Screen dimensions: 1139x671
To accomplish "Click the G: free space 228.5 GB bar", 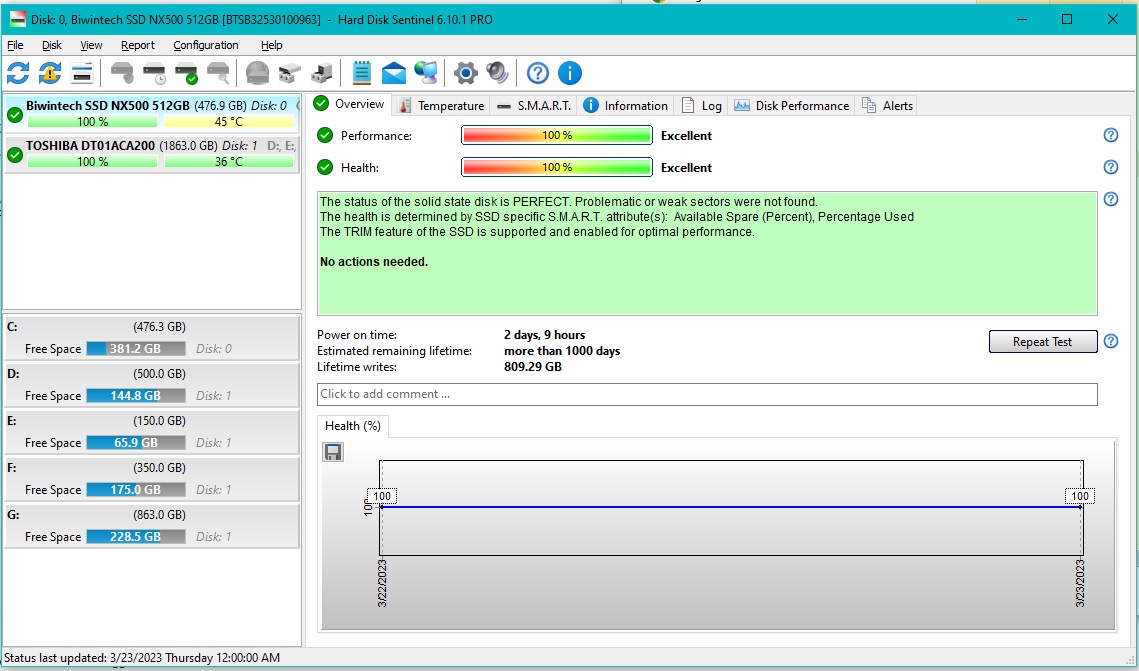I will [x=136, y=537].
